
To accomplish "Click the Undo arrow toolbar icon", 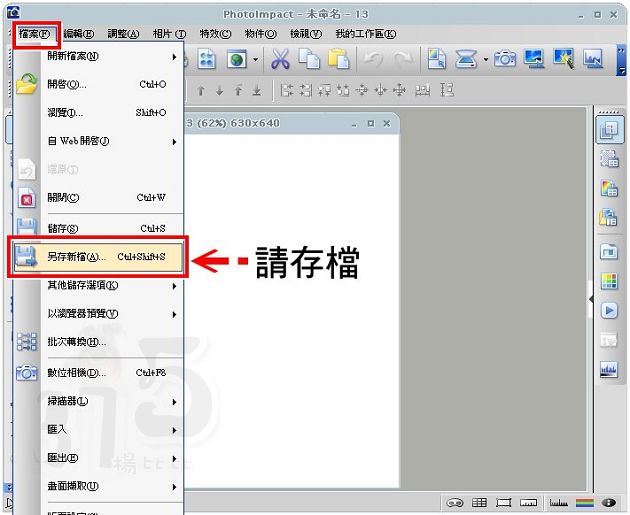I will point(373,59).
